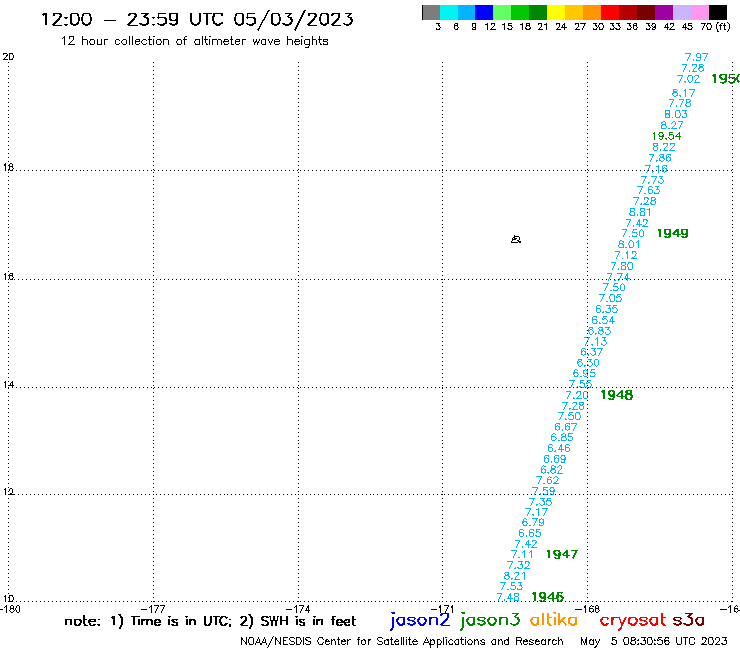Click the 6.67 wave height value

[x=566, y=427]
